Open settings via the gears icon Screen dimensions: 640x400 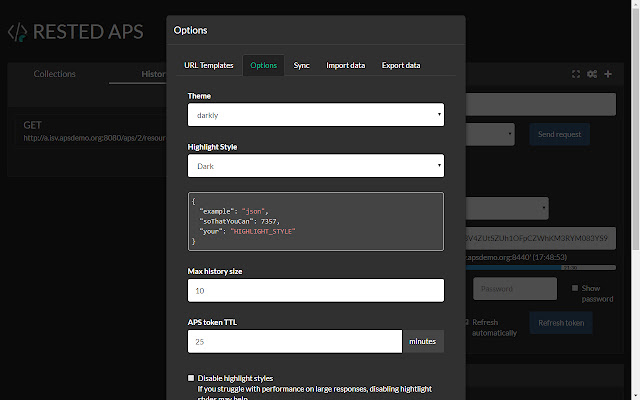tap(592, 74)
